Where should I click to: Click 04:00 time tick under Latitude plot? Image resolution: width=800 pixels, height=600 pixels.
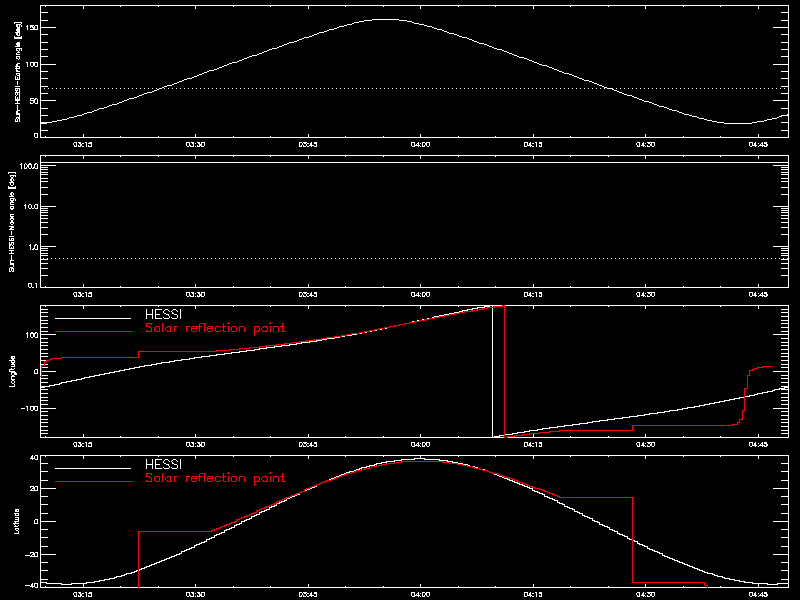point(420,594)
